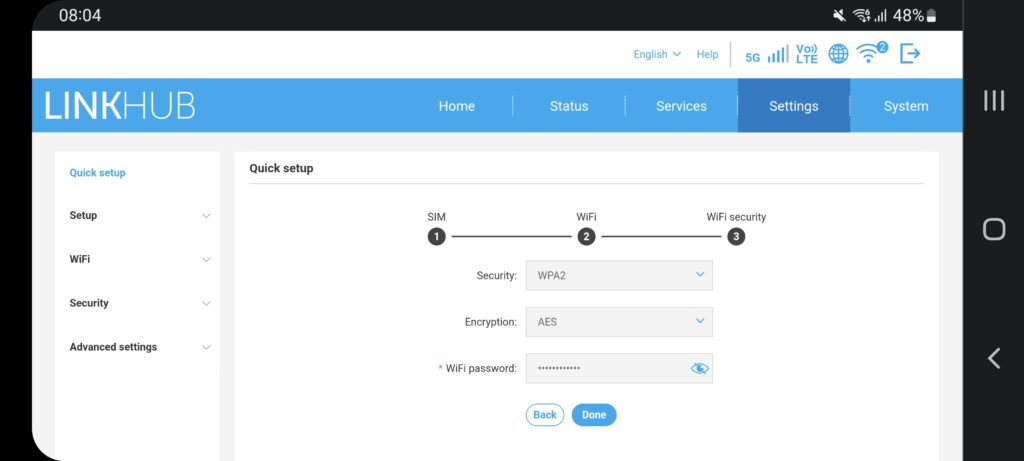This screenshot has height=461, width=1024.
Task: Expand the Setup sidebar section
Action: point(139,216)
